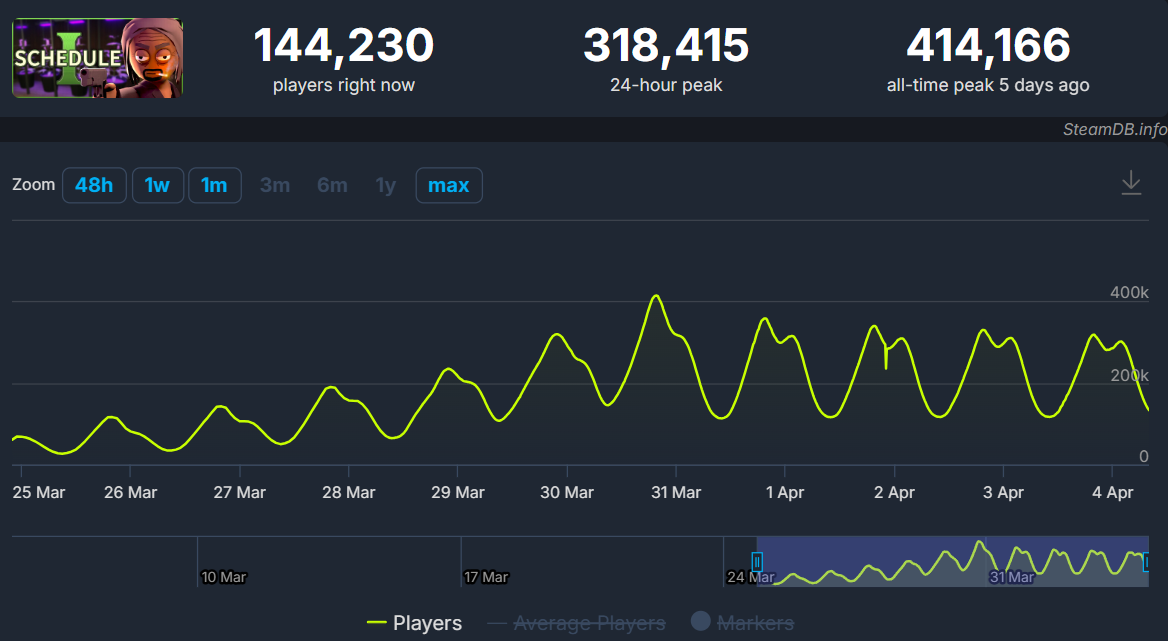Screen dimensions: 1168x641
Task: Show the Markers series in legend
Action: (742, 623)
